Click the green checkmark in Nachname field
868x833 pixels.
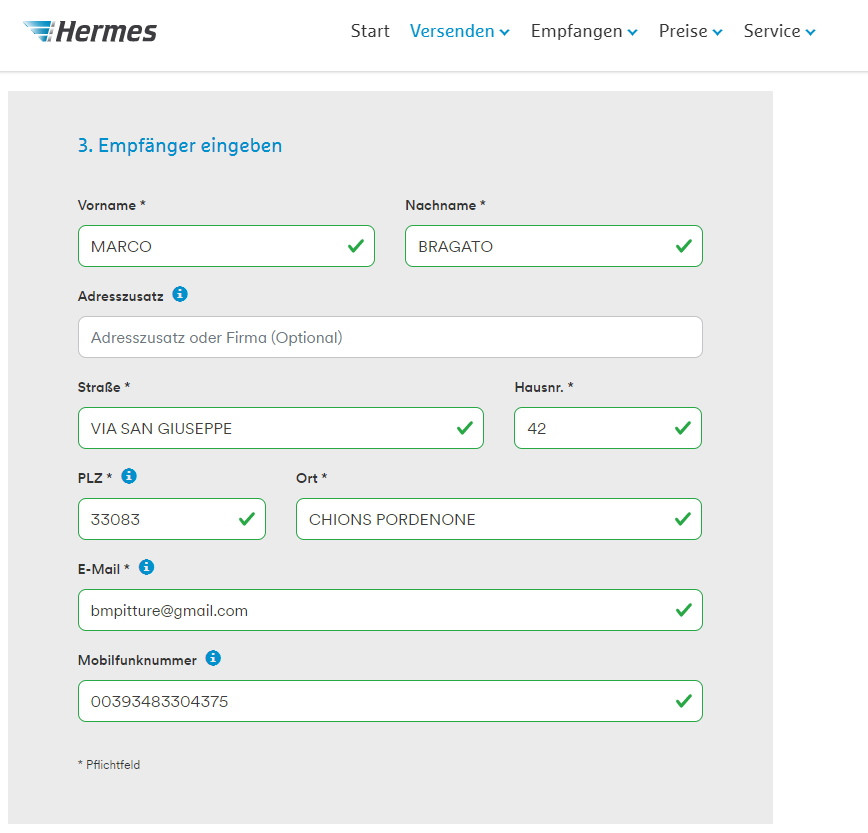click(684, 246)
